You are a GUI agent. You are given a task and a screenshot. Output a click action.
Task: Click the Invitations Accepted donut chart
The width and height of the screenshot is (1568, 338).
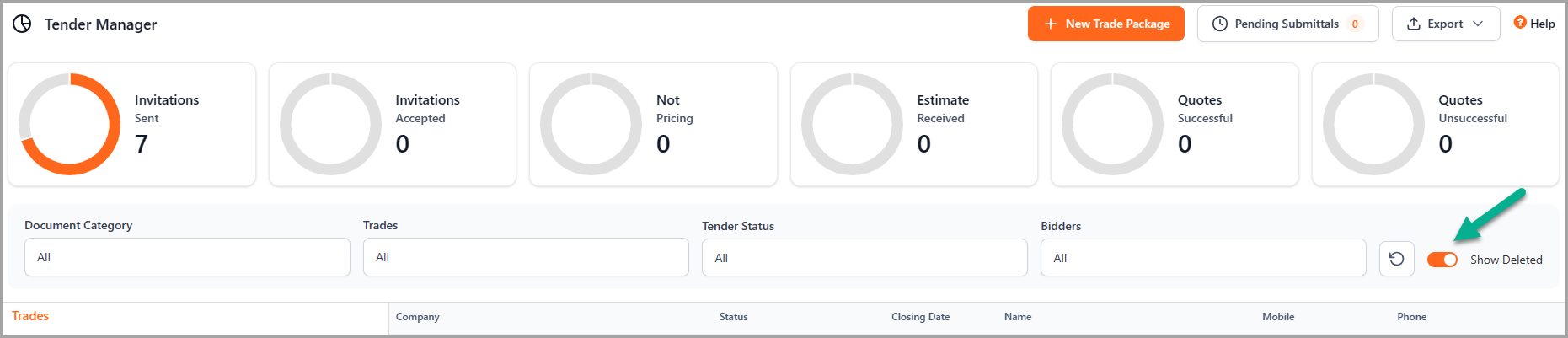pyautogui.click(x=330, y=124)
